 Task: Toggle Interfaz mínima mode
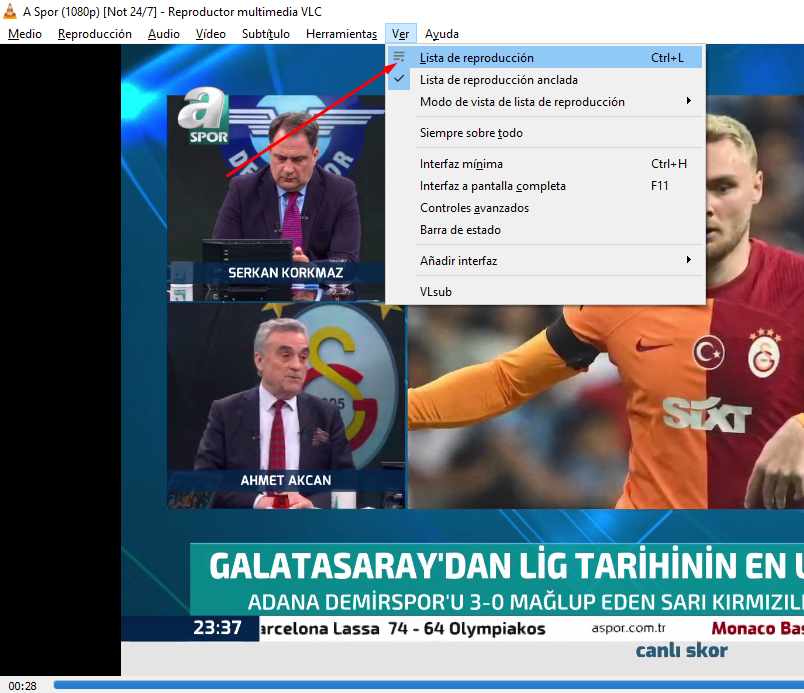(461, 164)
